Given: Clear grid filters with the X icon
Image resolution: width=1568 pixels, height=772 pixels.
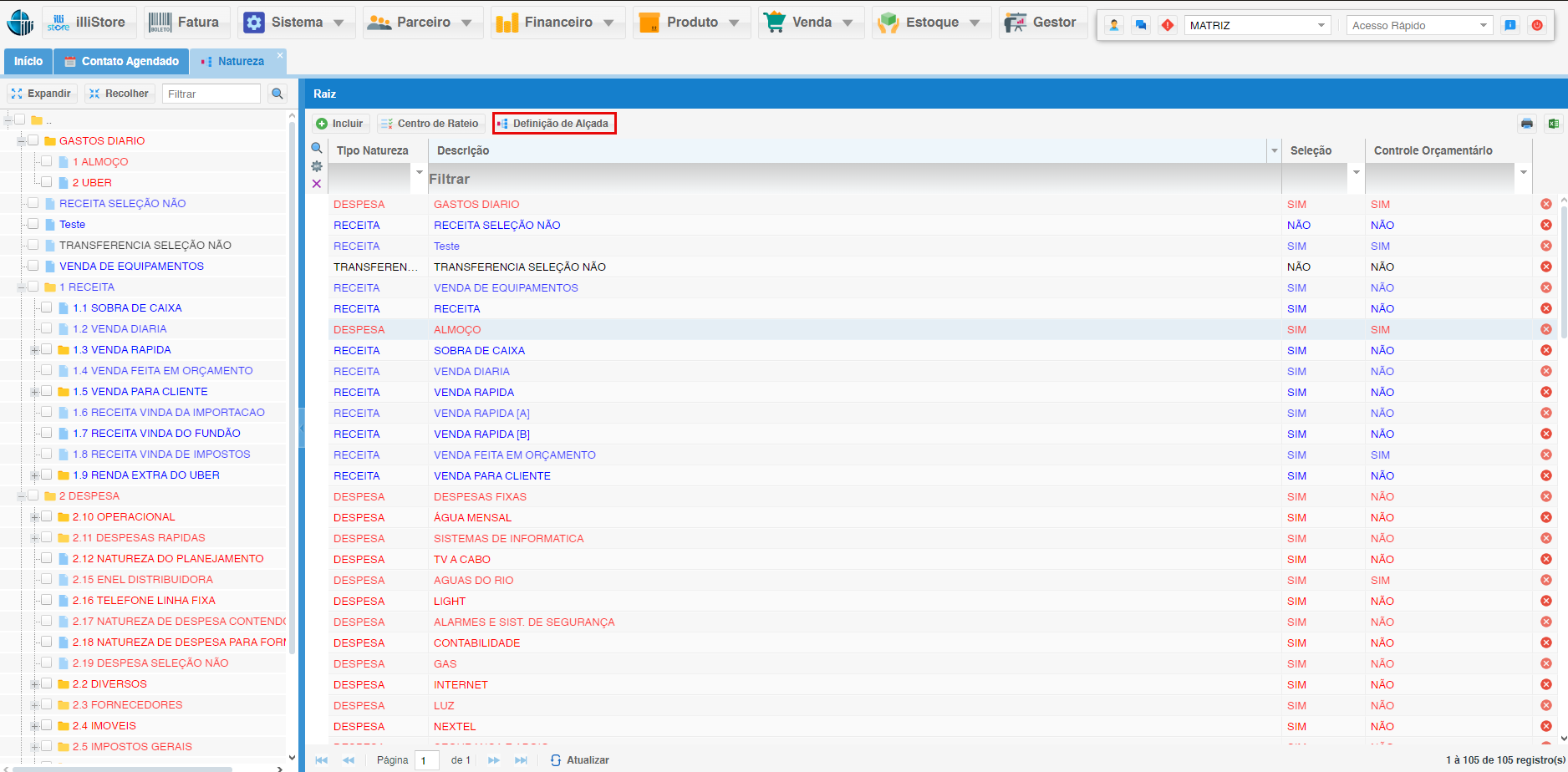Looking at the screenshot, I should tap(317, 184).
